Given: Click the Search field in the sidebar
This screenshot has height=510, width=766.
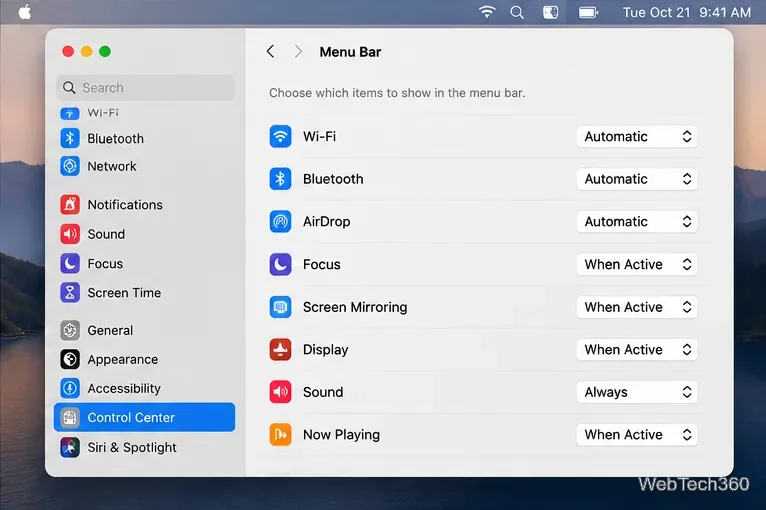Looking at the screenshot, I should click(145, 87).
